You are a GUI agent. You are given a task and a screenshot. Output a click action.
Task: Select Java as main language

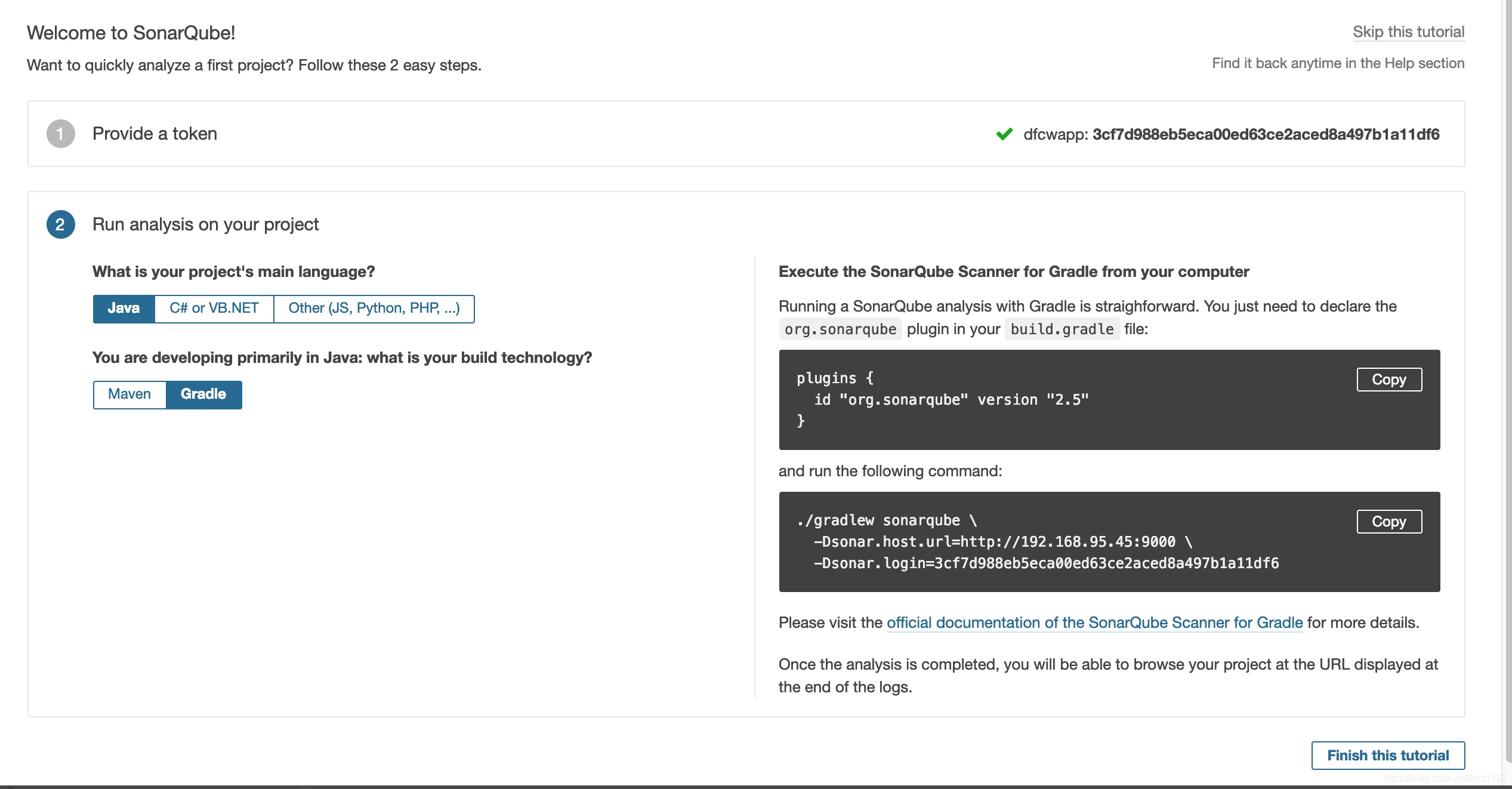pos(124,309)
